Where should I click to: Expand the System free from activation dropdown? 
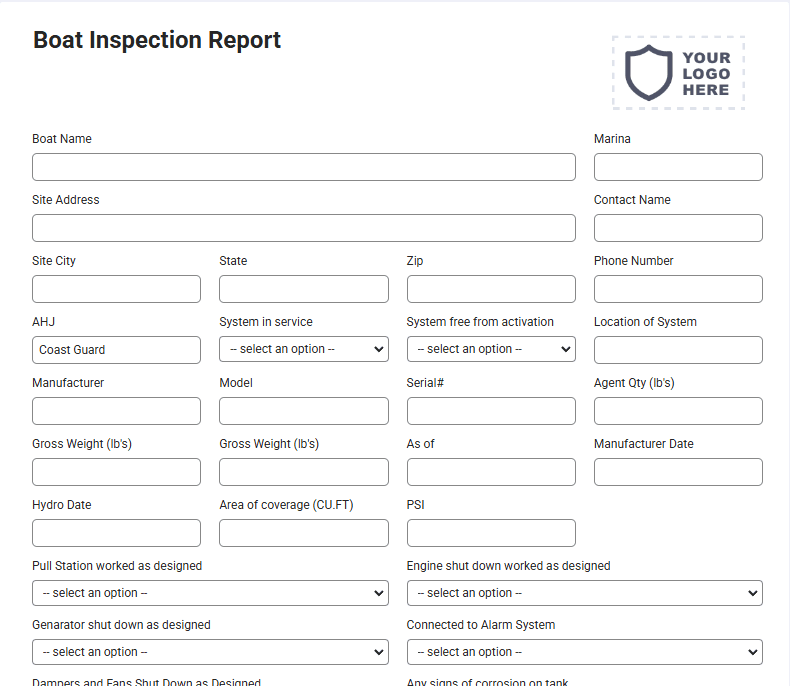pyautogui.click(x=491, y=349)
